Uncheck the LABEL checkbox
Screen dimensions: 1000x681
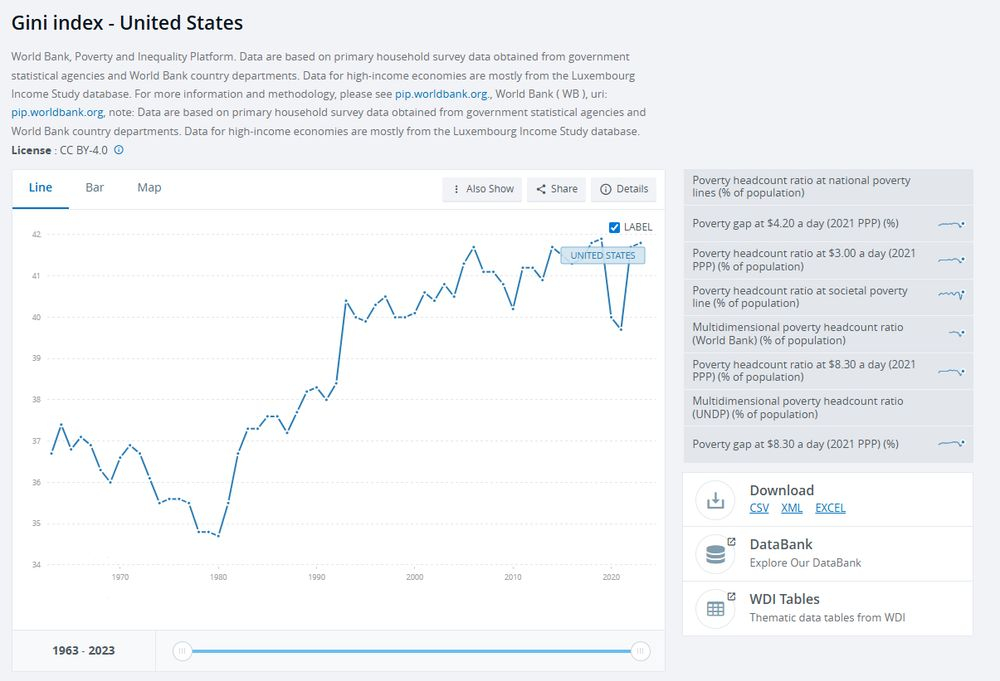(x=615, y=227)
